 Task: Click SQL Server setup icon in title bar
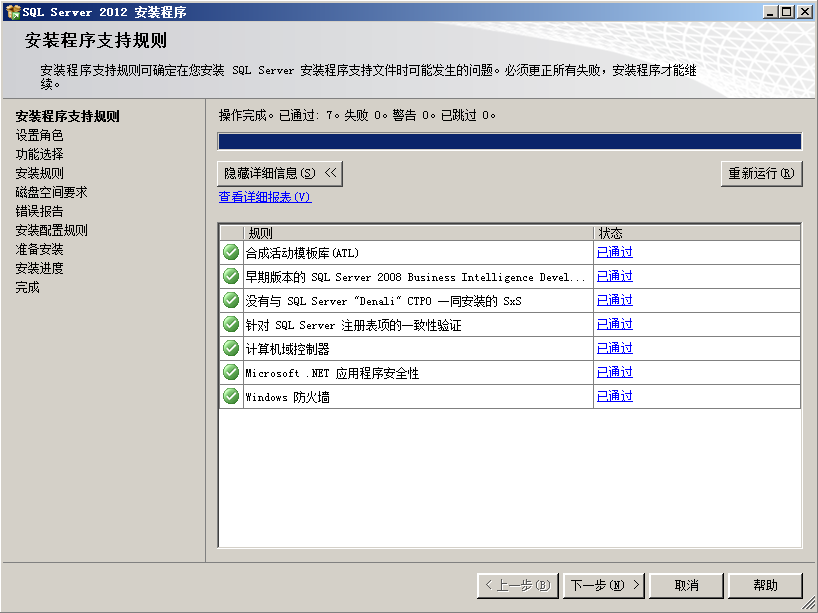(13, 11)
